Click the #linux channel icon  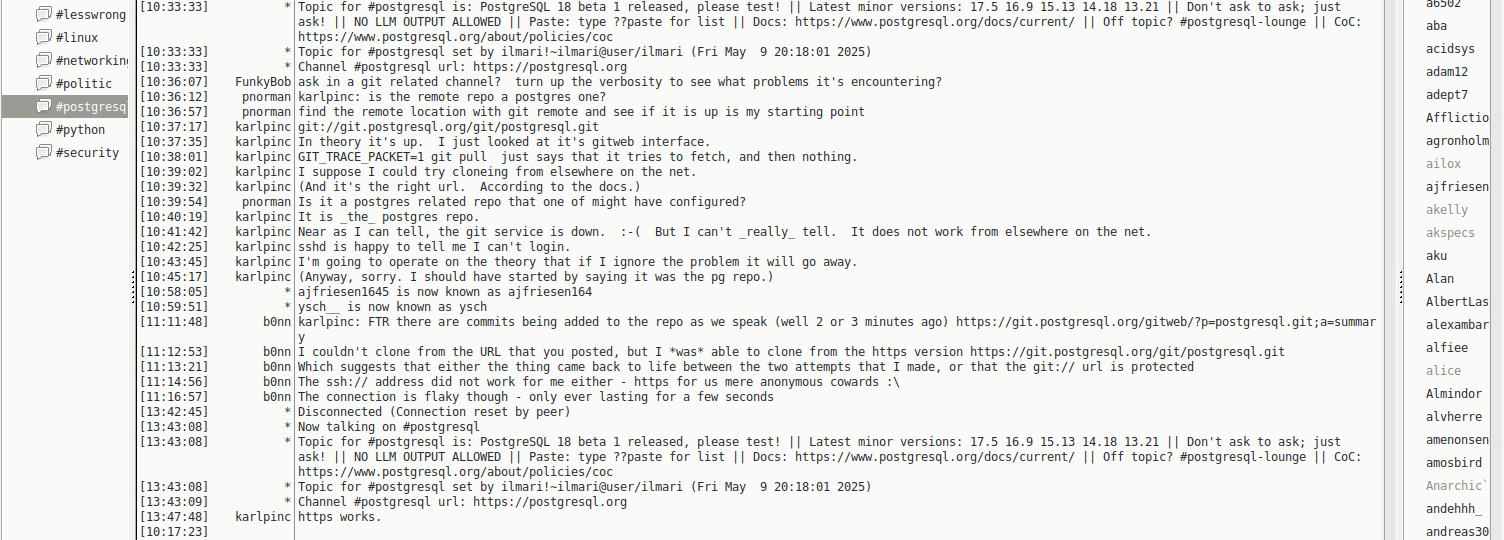(43, 38)
